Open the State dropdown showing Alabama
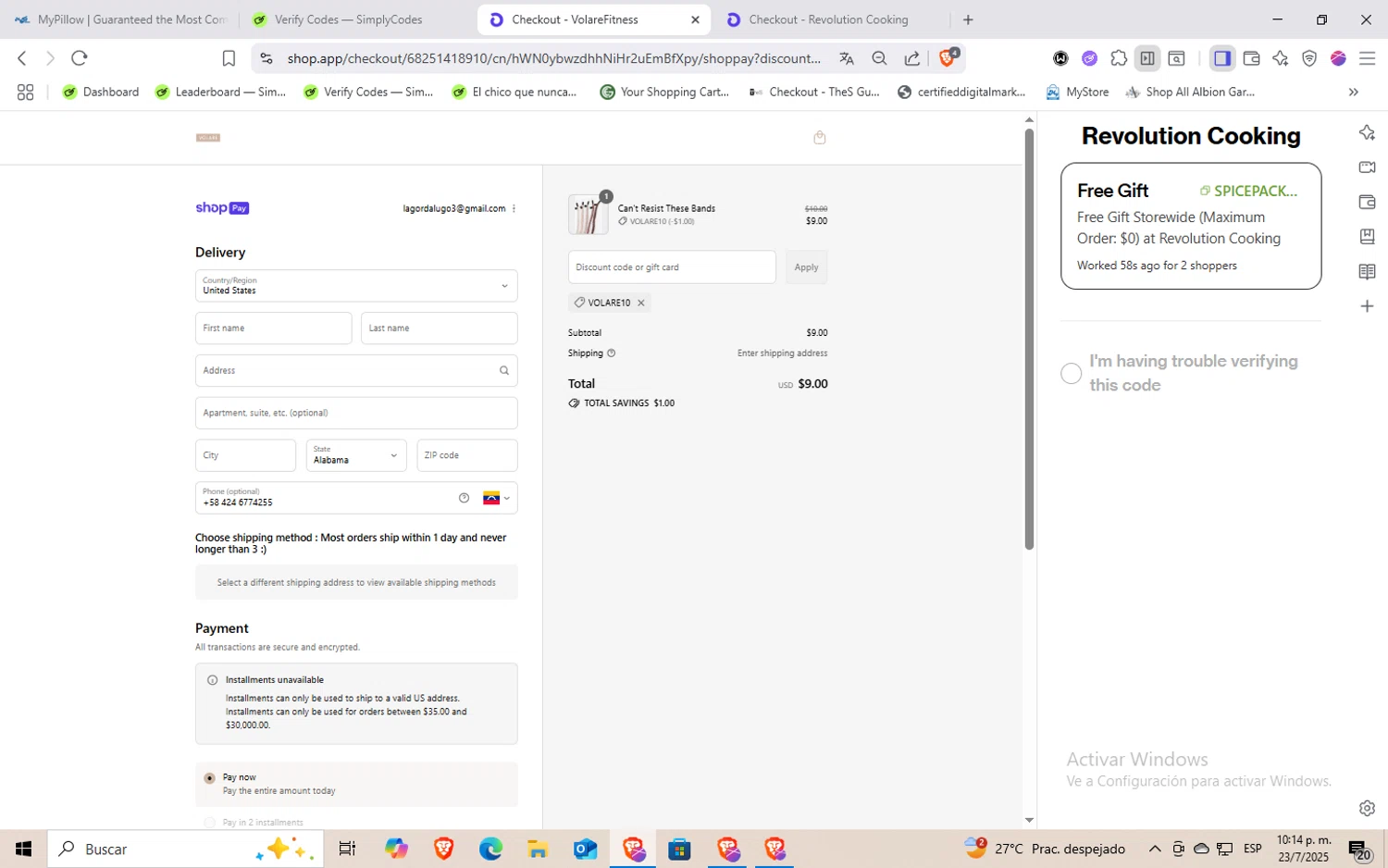Screen dimensions: 1388x868 (x=356, y=455)
